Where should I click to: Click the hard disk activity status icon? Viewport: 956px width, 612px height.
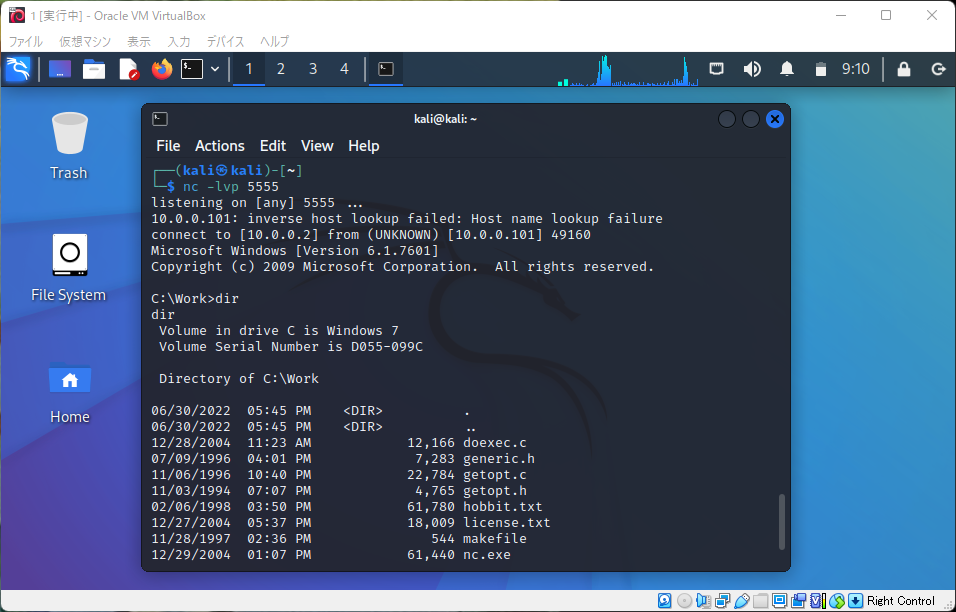pyautogui.click(x=665, y=600)
